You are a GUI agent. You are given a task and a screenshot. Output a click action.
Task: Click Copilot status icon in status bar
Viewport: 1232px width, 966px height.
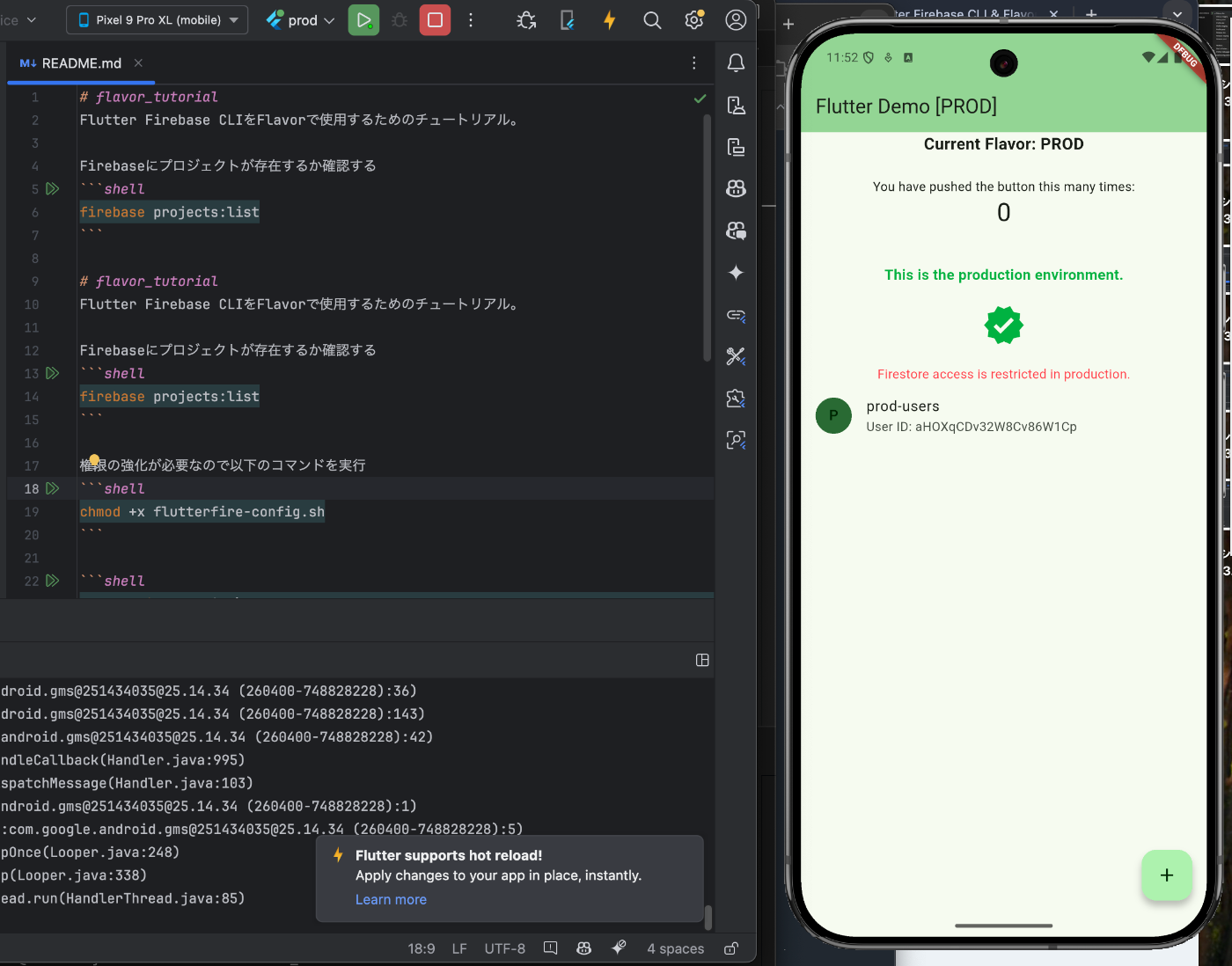pos(583,948)
